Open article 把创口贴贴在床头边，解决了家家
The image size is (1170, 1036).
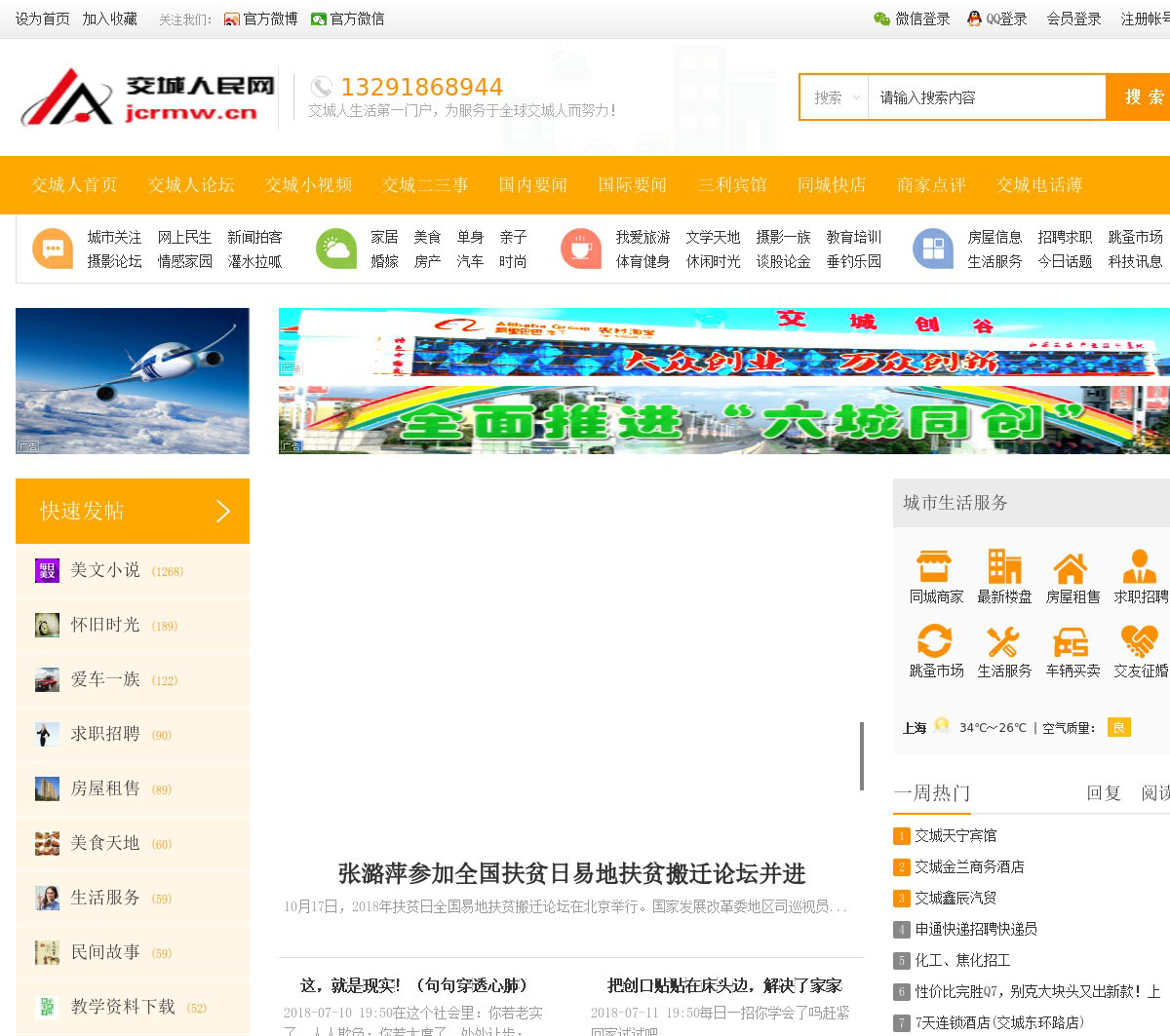(724, 985)
